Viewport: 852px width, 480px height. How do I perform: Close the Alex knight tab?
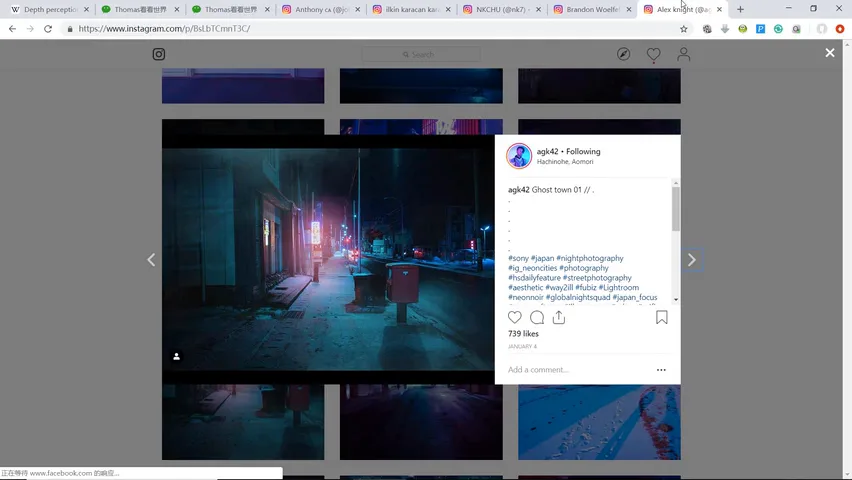coord(719,9)
